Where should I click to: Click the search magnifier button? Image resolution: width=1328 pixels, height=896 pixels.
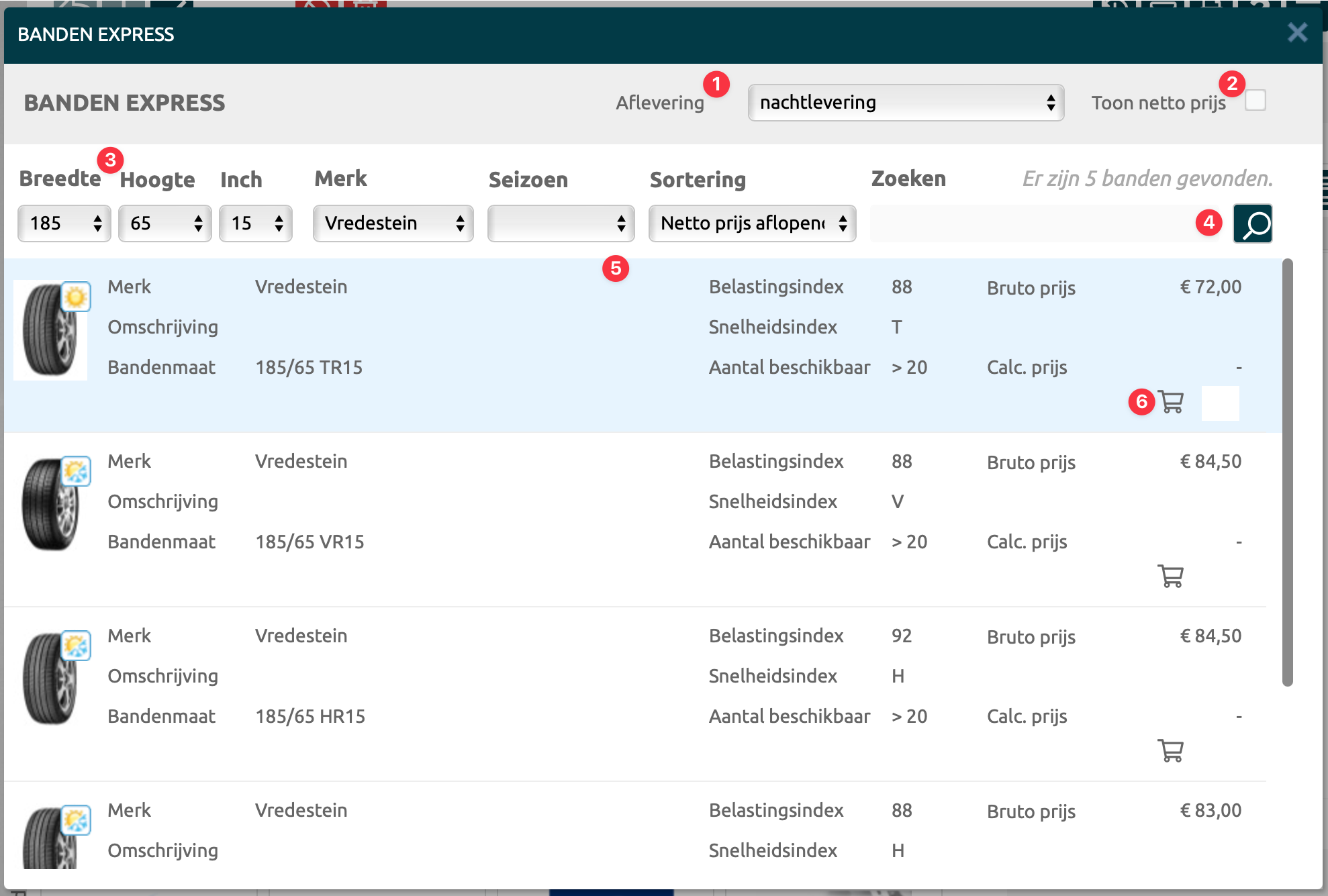click(x=1252, y=223)
